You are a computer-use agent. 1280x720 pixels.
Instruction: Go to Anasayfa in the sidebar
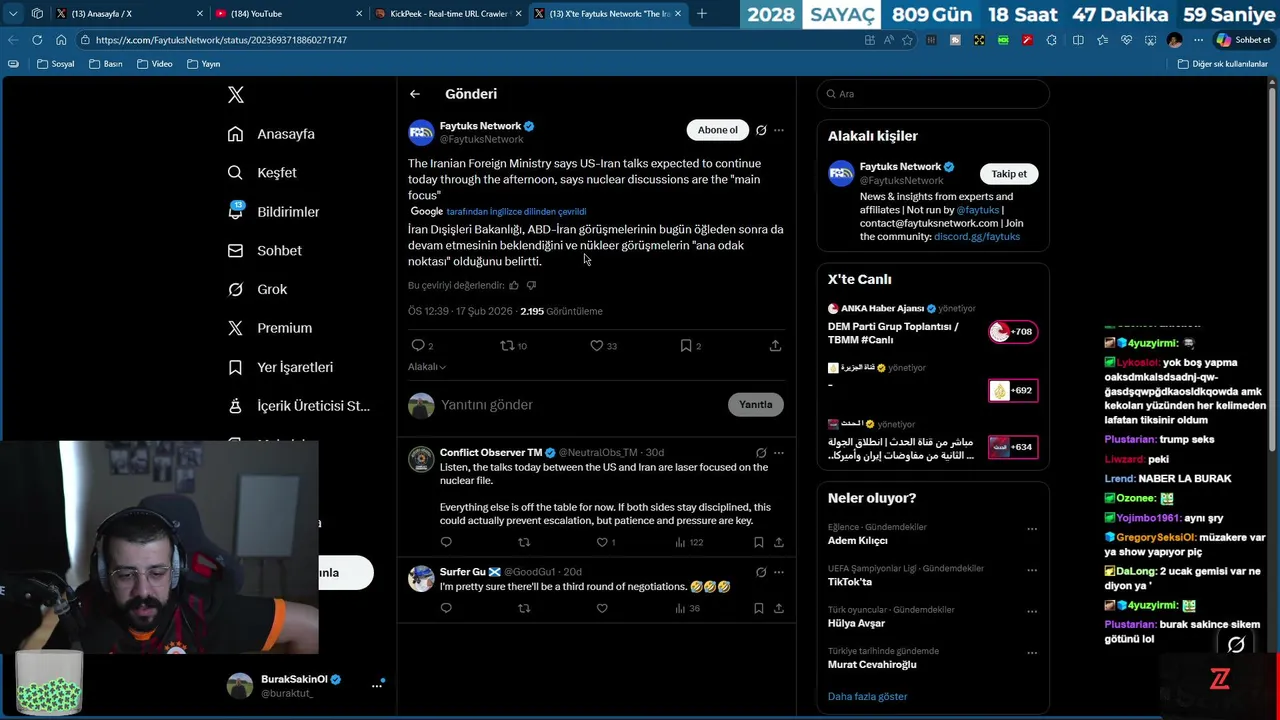click(x=271, y=134)
